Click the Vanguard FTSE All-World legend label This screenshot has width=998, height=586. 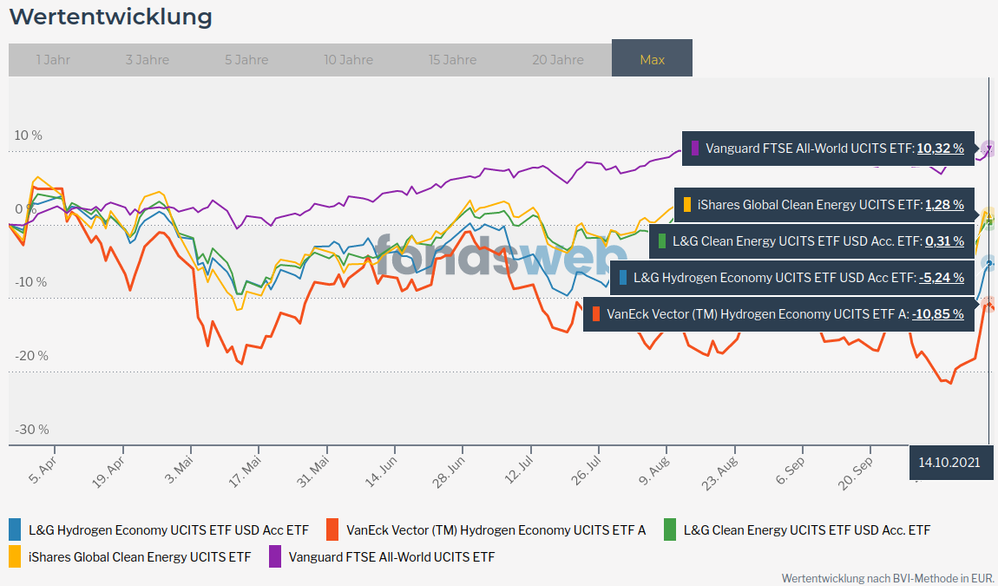pyautogui.click(x=391, y=557)
